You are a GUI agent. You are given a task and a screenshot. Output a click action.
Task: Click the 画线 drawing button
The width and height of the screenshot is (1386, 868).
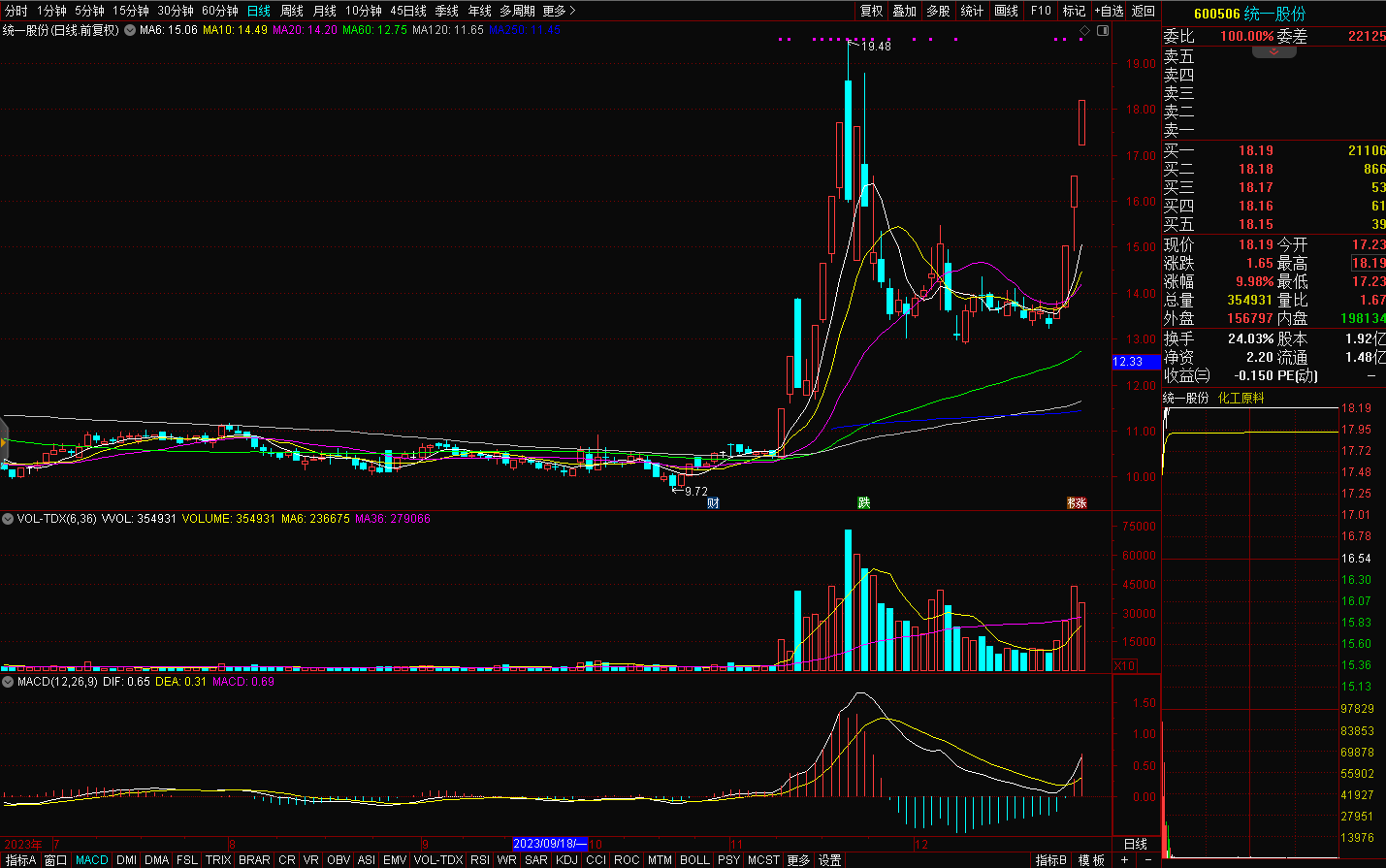[x=1007, y=11]
